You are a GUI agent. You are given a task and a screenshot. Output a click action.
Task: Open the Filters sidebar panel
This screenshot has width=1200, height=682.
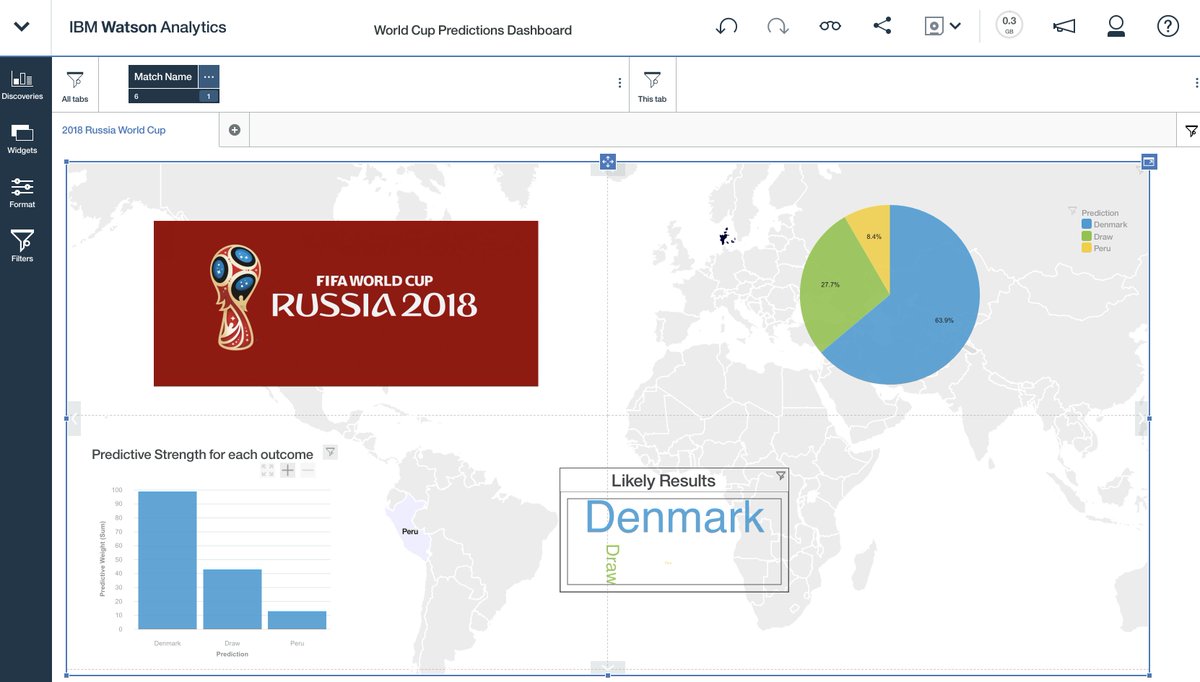(x=22, y=246)
